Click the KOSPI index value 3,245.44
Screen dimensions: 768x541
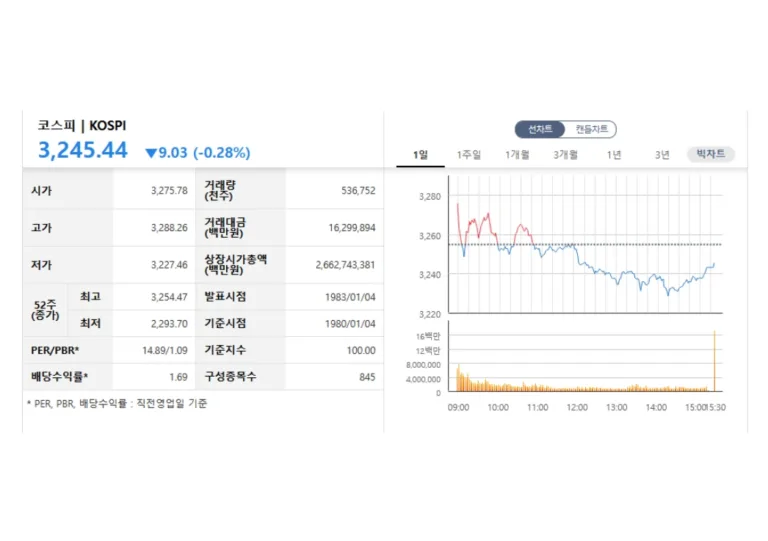coord(83,150)
